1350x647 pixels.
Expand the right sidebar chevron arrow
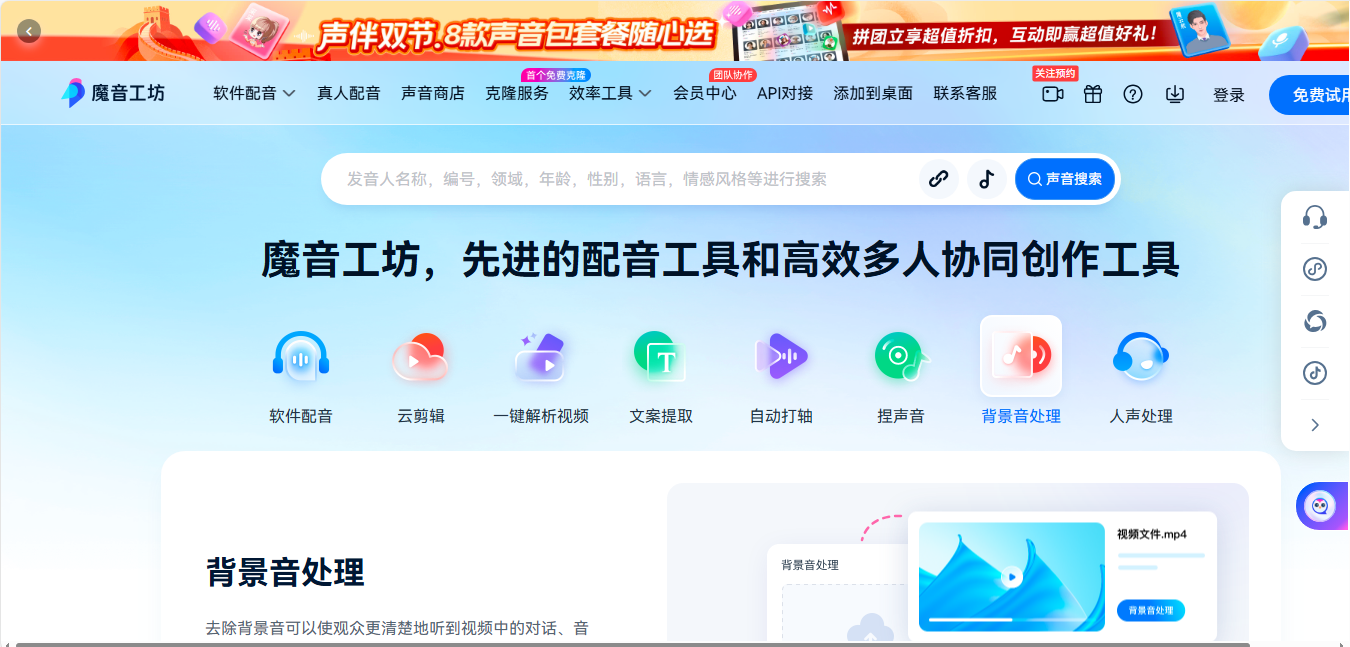1315,425
